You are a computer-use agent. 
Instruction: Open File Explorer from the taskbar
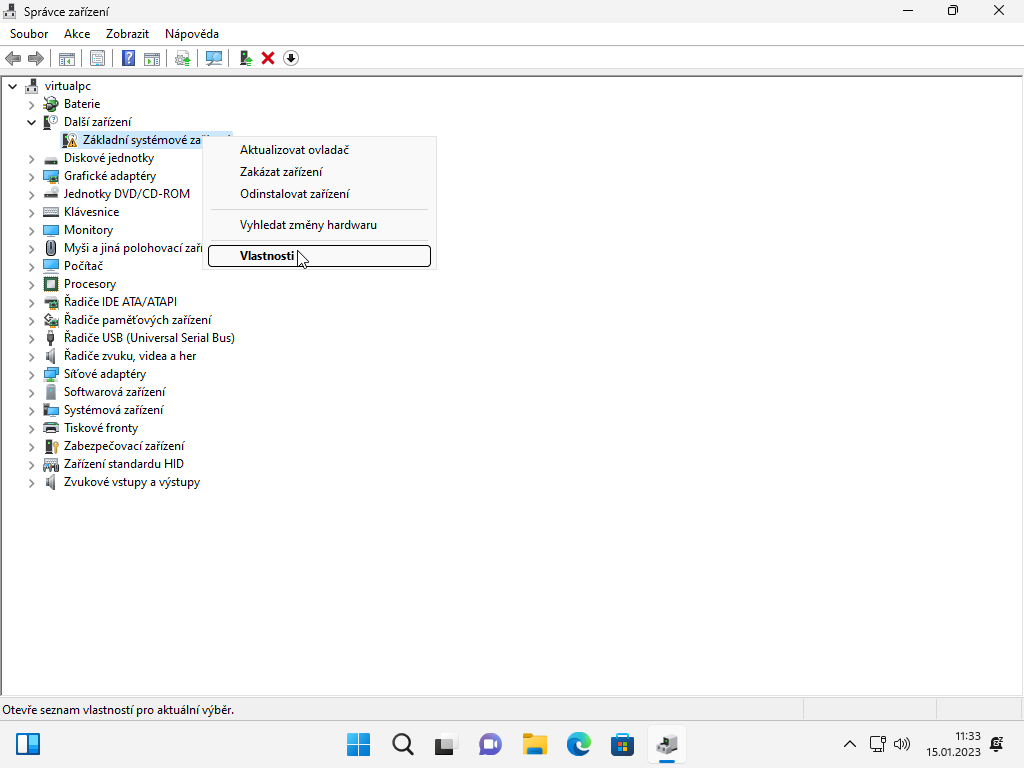click(x=535, y=744)
